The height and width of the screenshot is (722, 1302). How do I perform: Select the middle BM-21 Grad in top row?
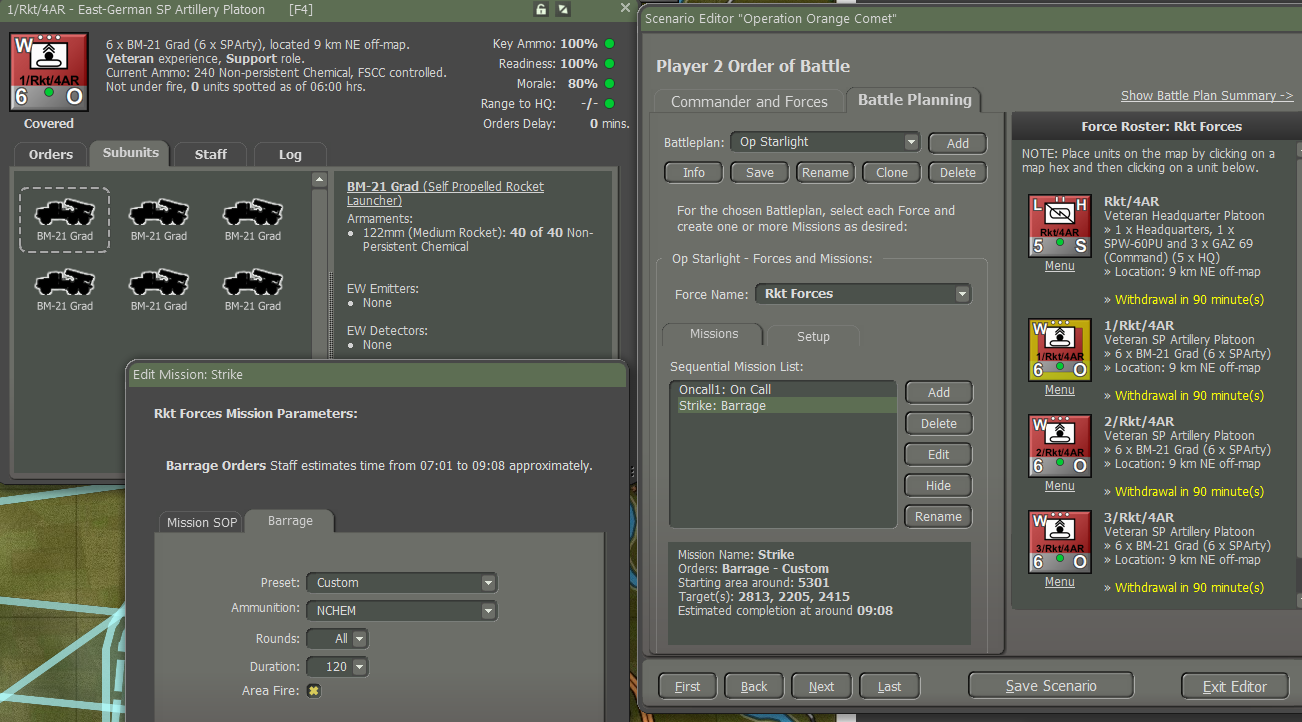coord(159,219)
